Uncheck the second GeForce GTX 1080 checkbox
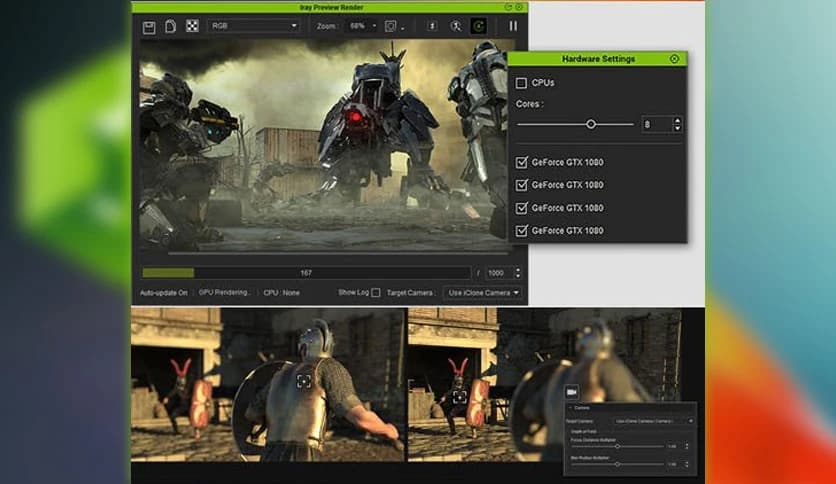This screenshot has height=484, width=836. [x=521, y=184]
